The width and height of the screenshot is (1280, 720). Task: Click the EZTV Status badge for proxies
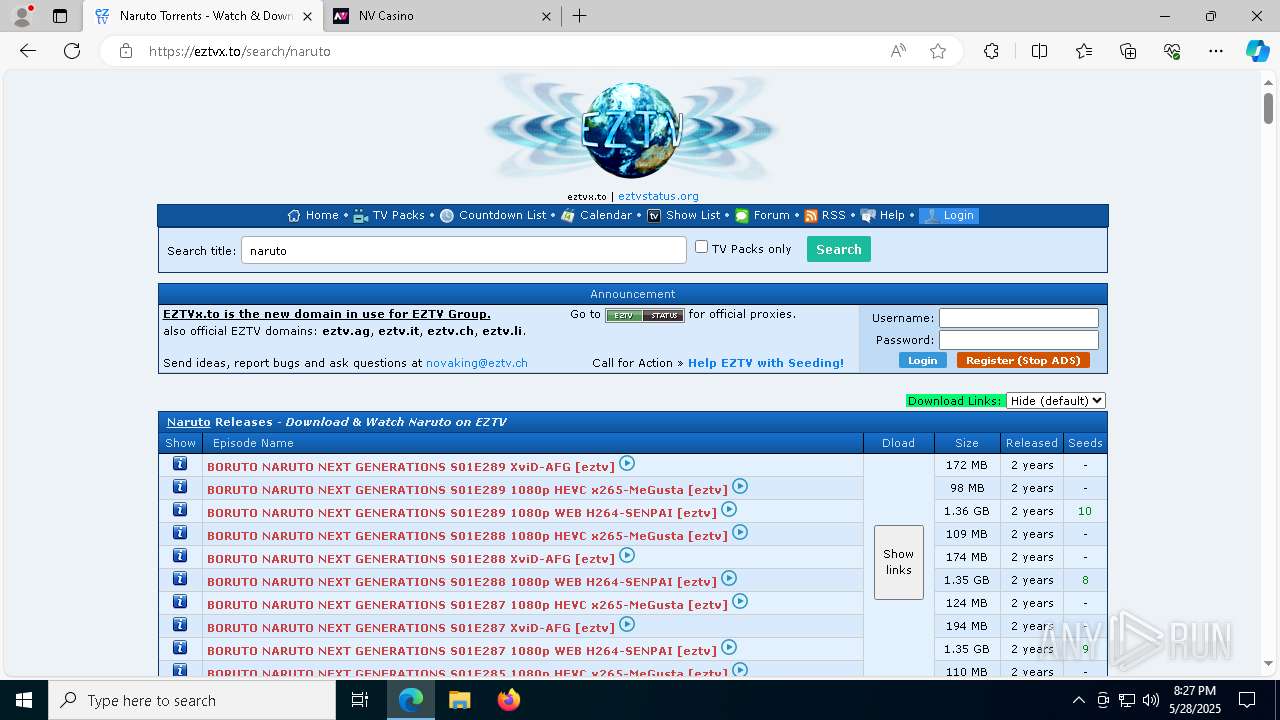click(x=644, y=315)
